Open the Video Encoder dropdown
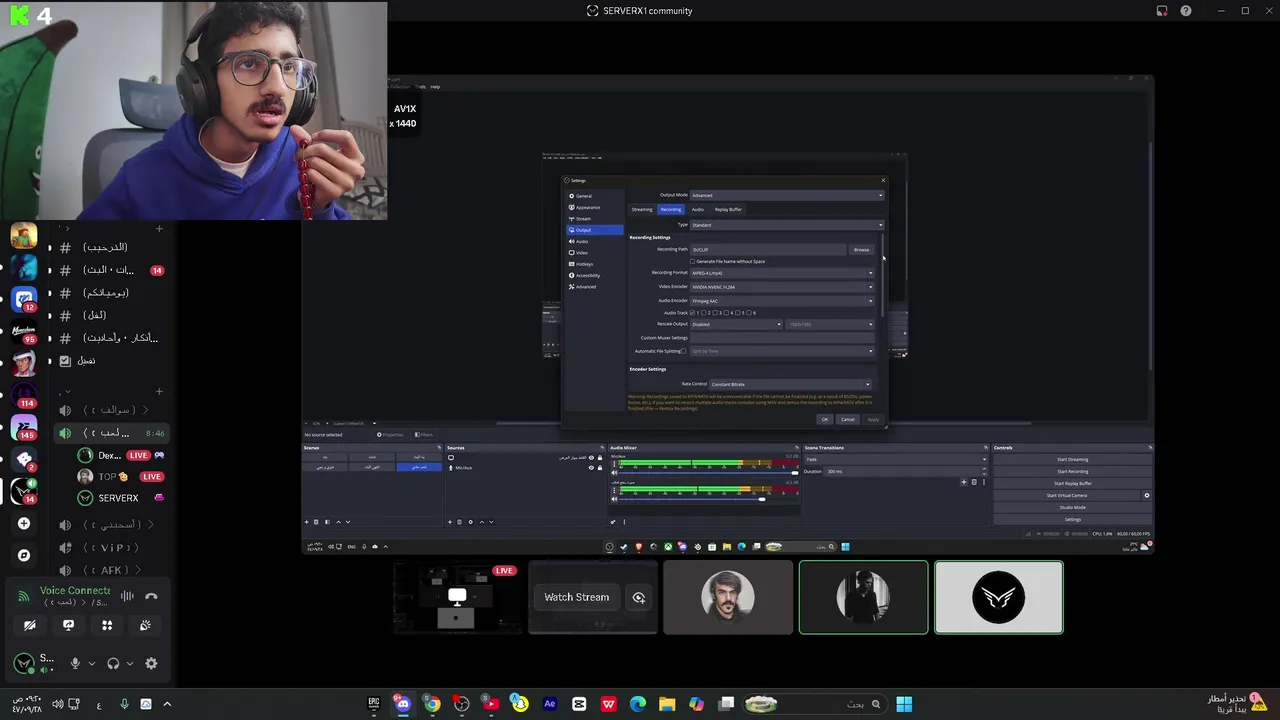The image size is (1280, 720). tap(782, 287)
